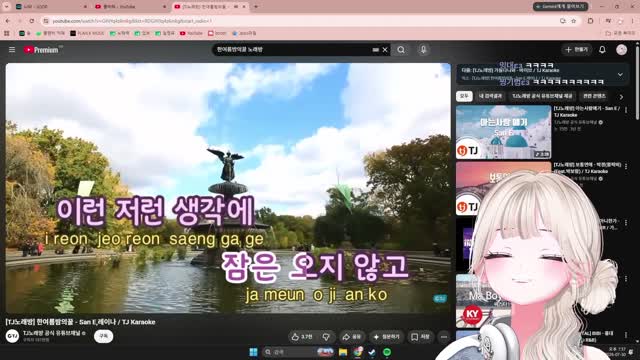This screenshot has height=360, width=640.
Task: Dislike the video with thumbs down
Action: click(x=326, y=337)
